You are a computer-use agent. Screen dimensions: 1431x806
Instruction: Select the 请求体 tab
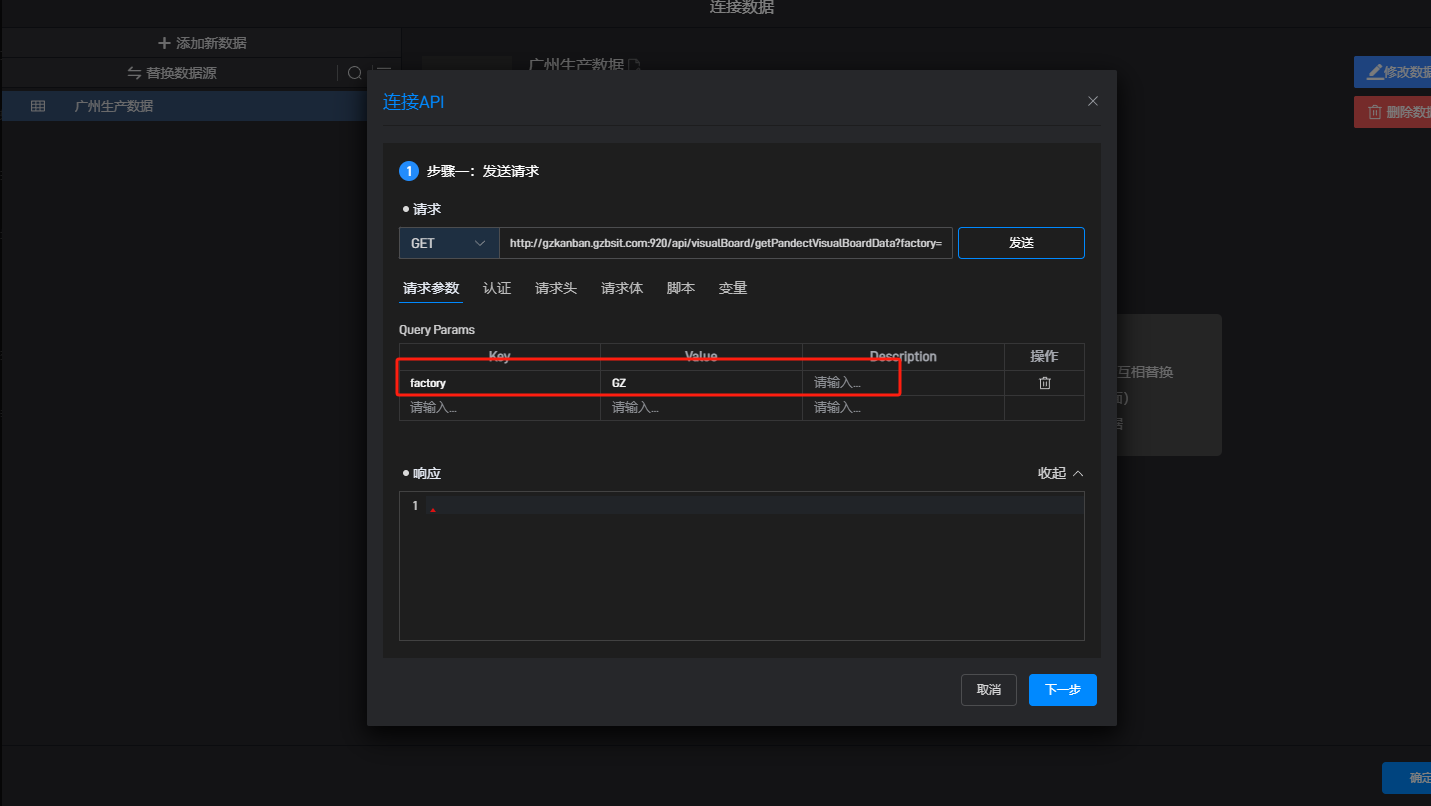(x=622, y=288)
